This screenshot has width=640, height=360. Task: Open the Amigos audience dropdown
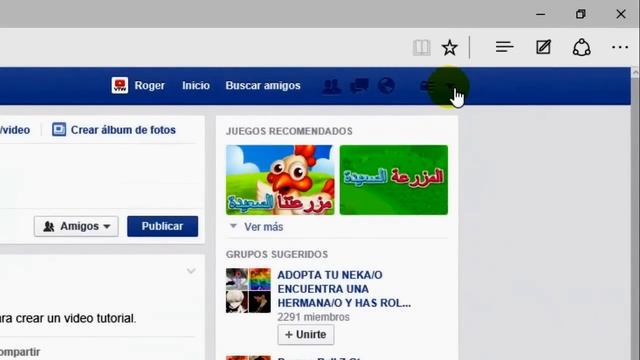pyautogui.click(x=76, y=226)
